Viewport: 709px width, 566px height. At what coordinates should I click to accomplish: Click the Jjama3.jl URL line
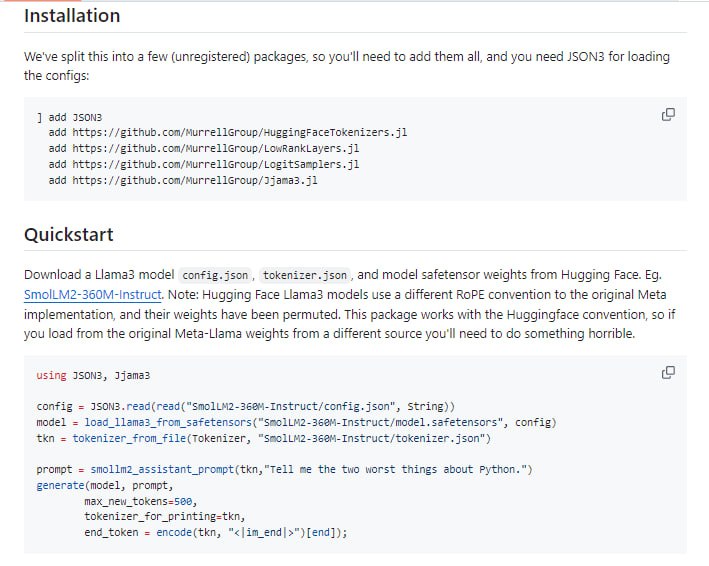186,181
